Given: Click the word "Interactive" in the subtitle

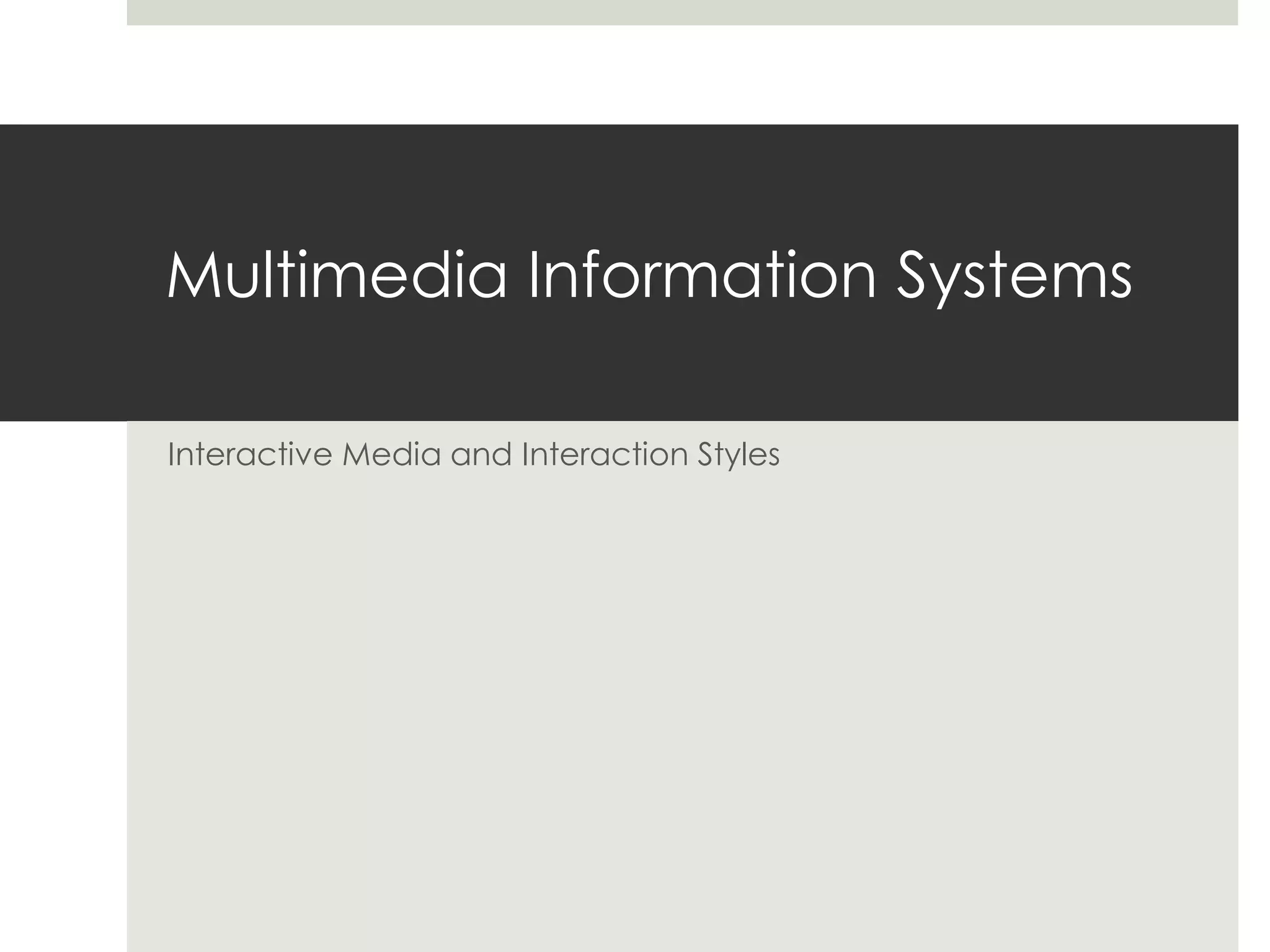Looking at the screenshot, I should point(250,454).
